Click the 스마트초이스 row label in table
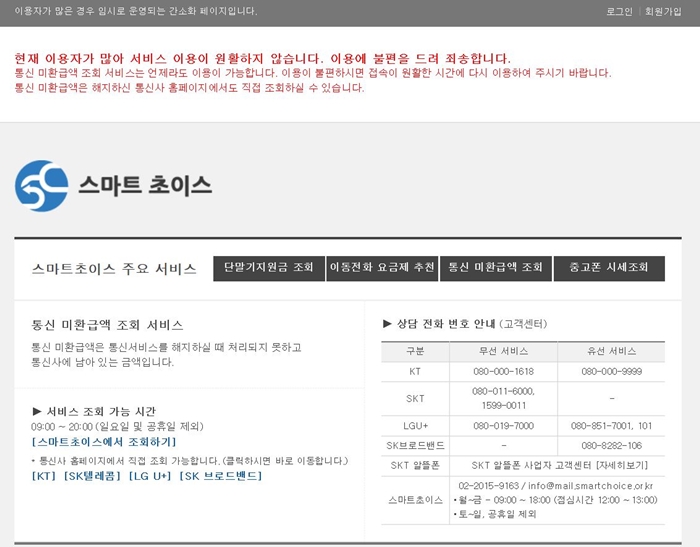Screen dimensions: 700x547 pos(415,500)
